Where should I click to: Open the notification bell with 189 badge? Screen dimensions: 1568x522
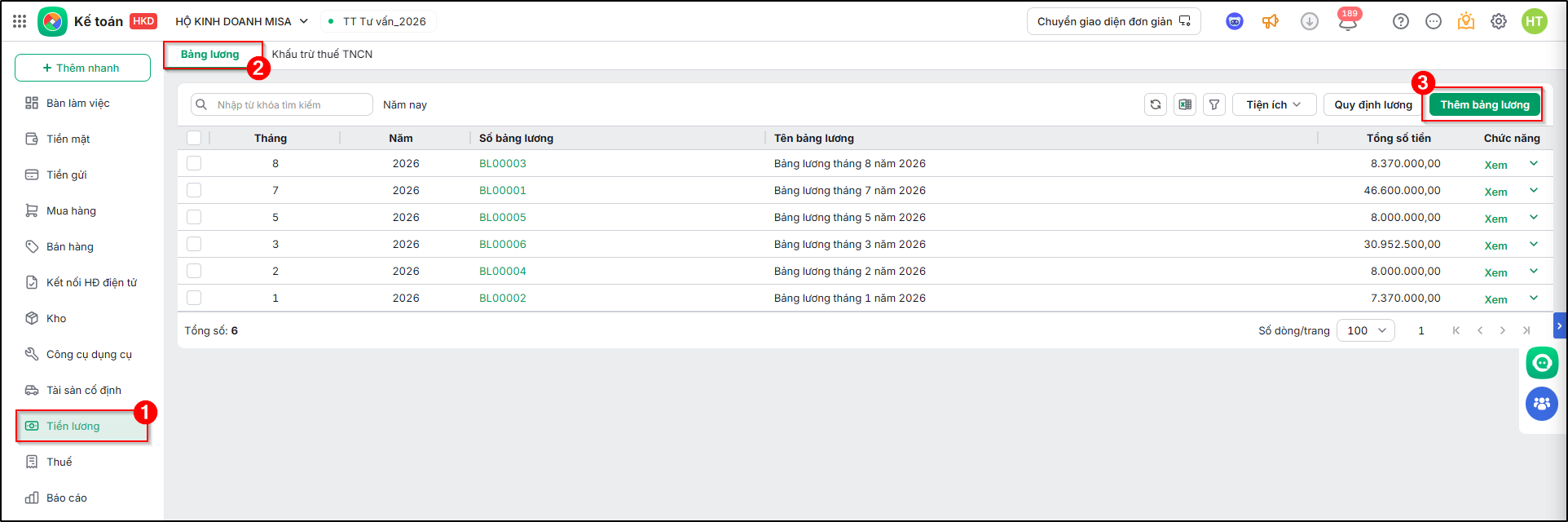click(x=1348, y=21)
